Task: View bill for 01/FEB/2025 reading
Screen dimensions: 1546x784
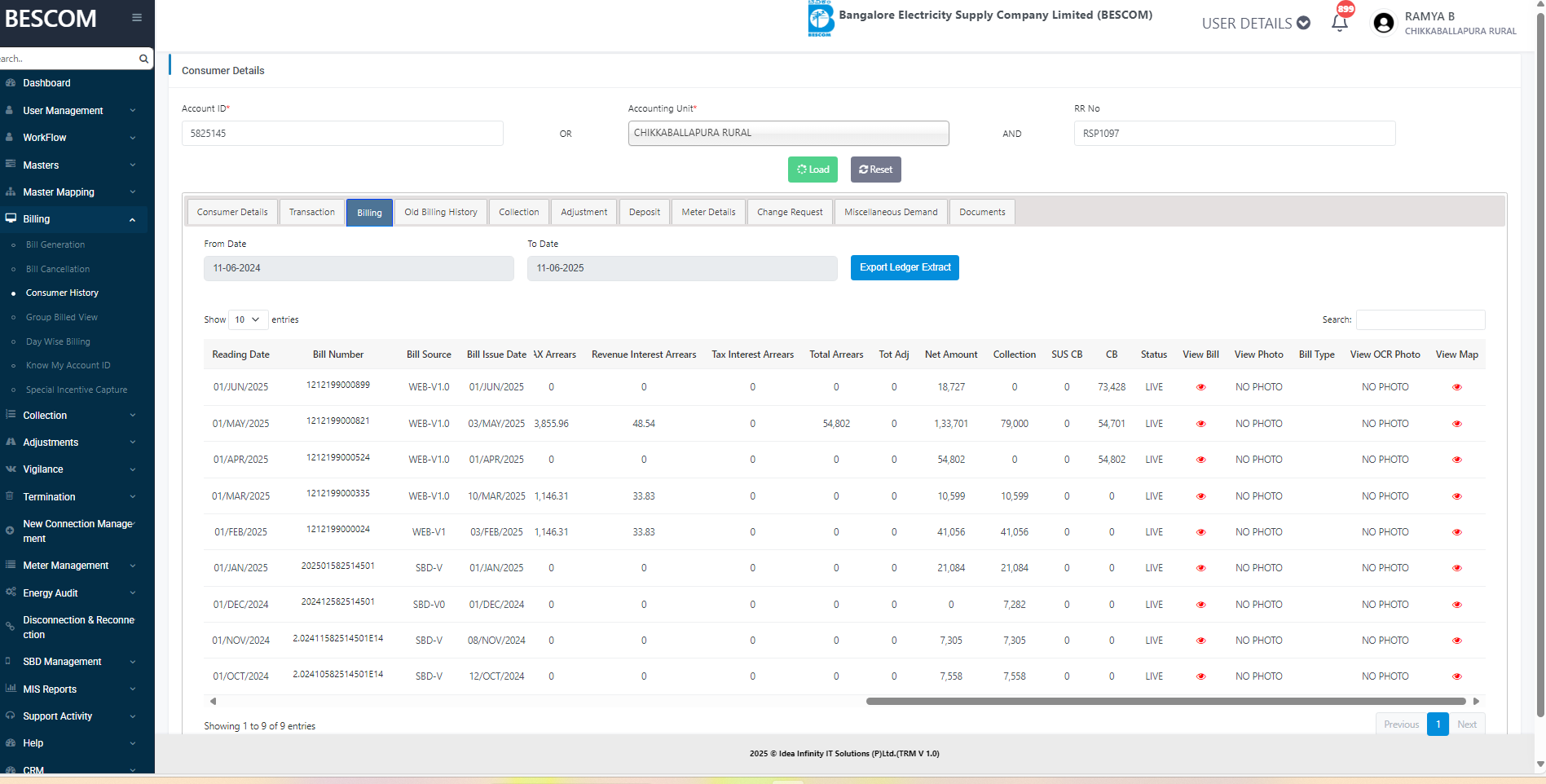Action: click(1200, 532)
